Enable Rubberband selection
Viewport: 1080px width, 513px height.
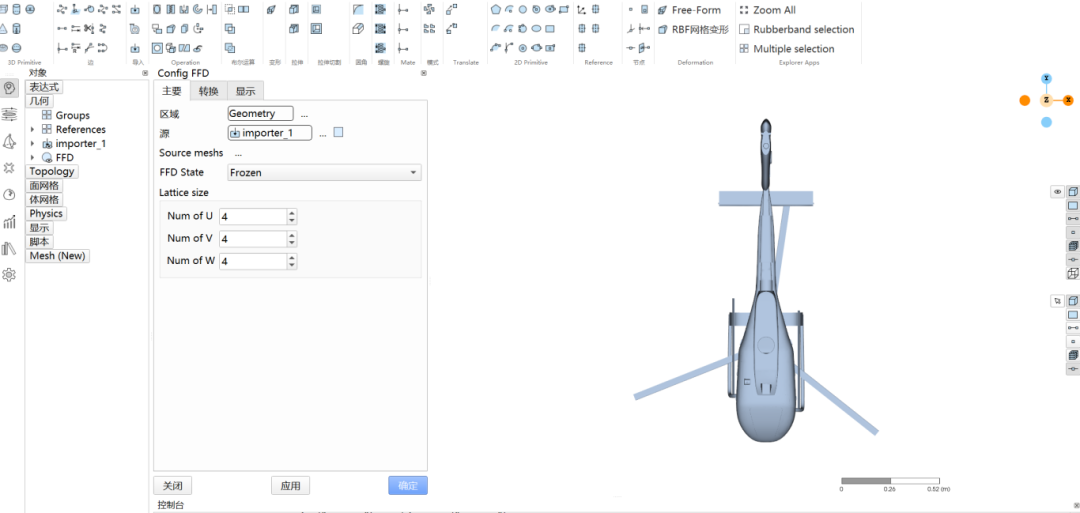click(x=796, y=29)
